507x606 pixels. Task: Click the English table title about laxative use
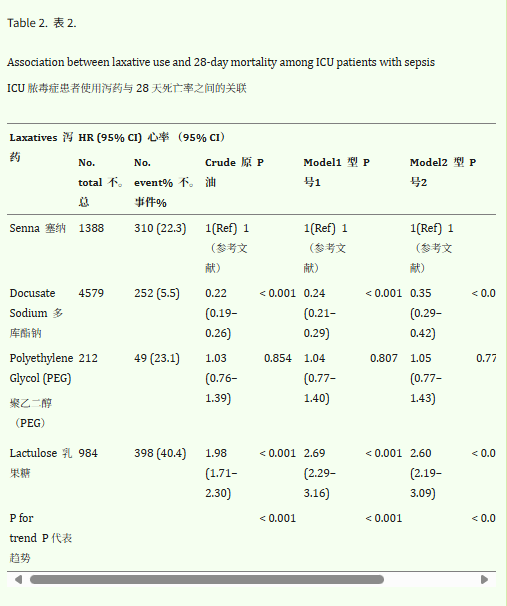point(221,62)
